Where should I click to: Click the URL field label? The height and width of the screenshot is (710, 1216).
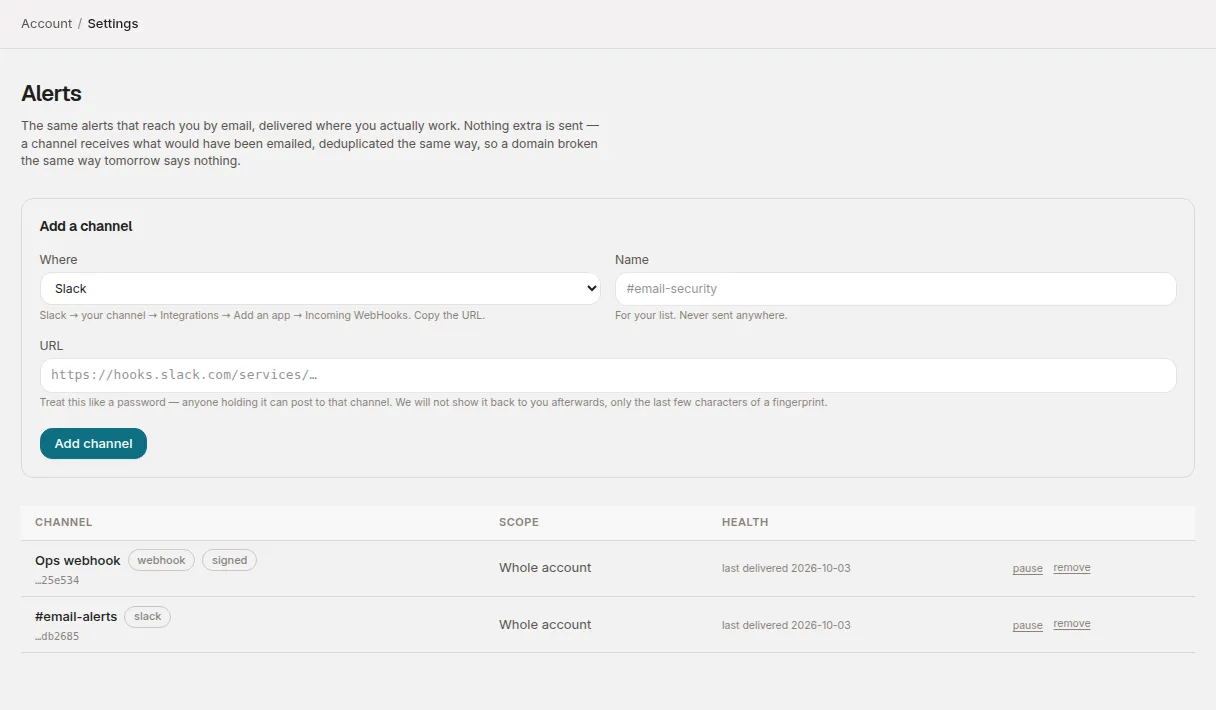point(51,346)
